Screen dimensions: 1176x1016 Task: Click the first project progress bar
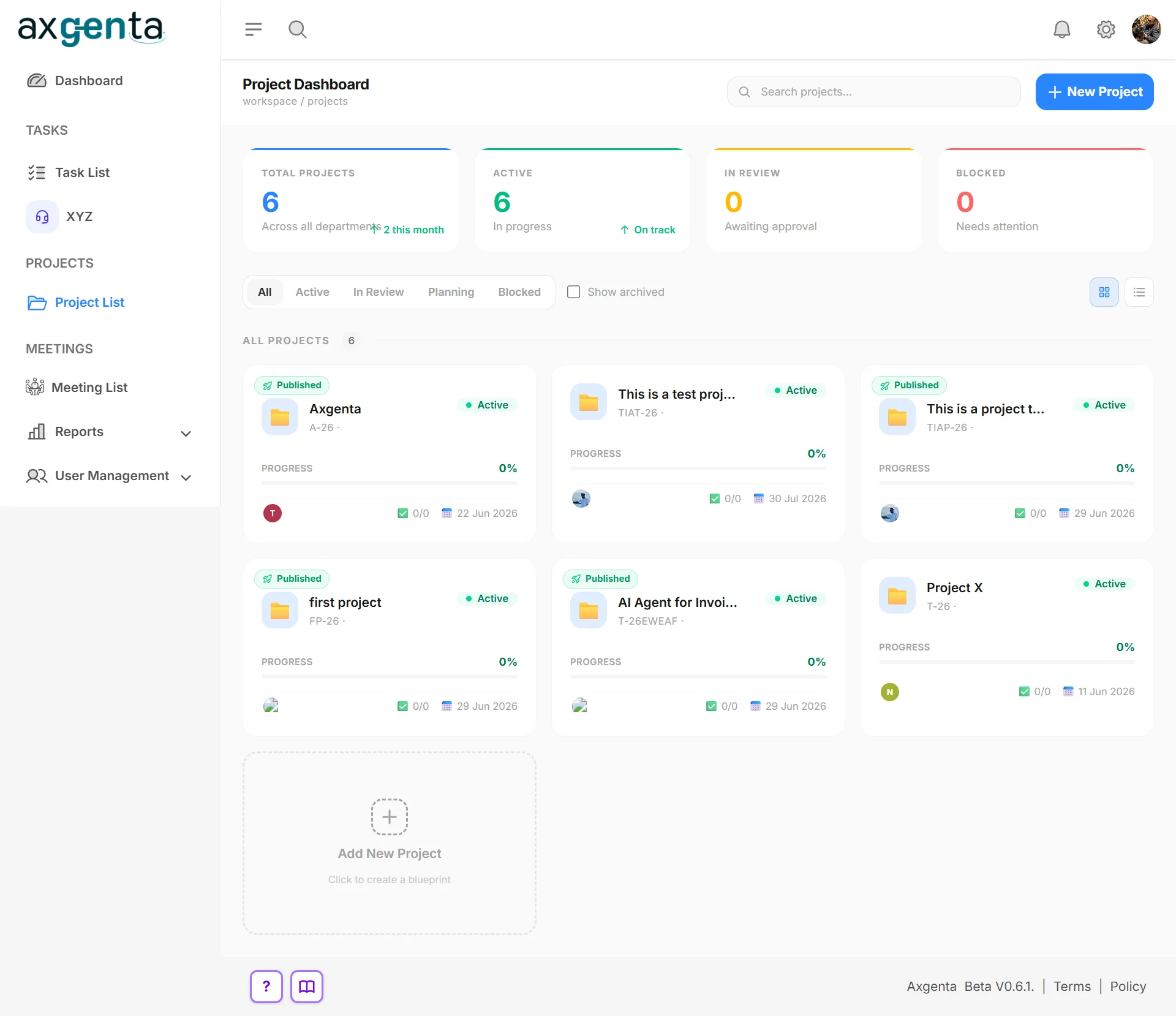point(390,677)
